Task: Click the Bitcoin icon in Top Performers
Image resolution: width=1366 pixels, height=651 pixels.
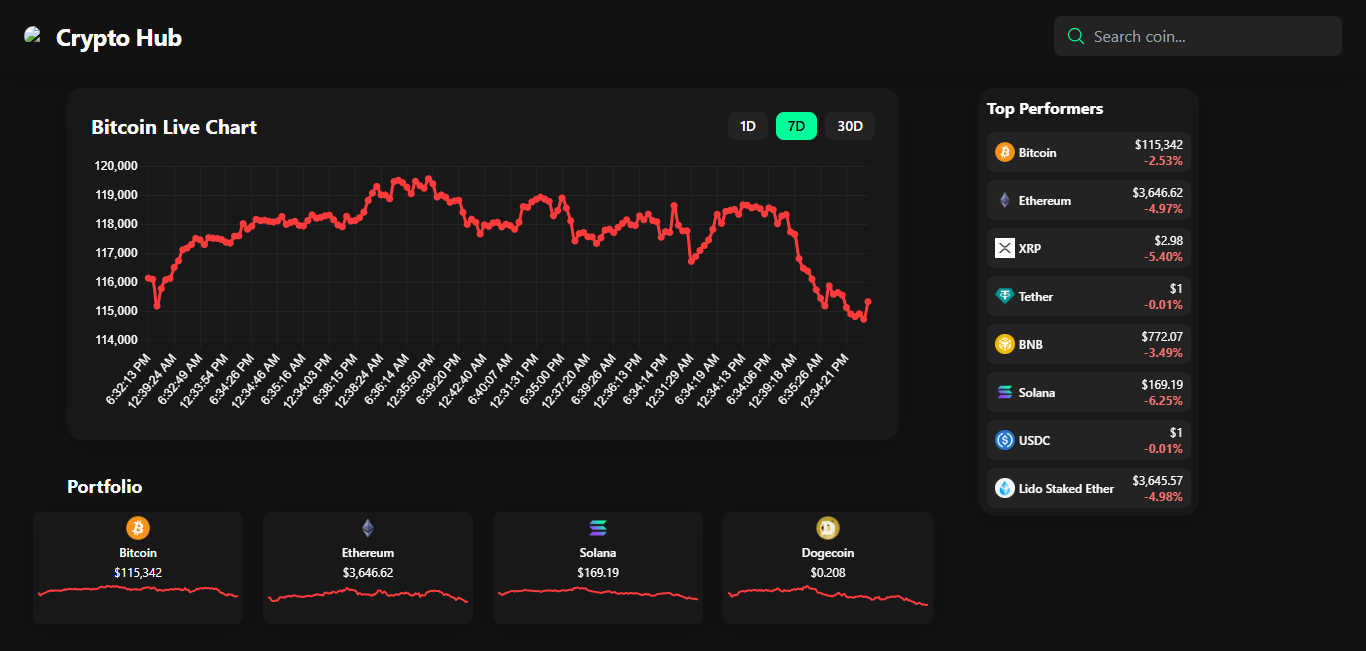Action: coord(1005,152)
